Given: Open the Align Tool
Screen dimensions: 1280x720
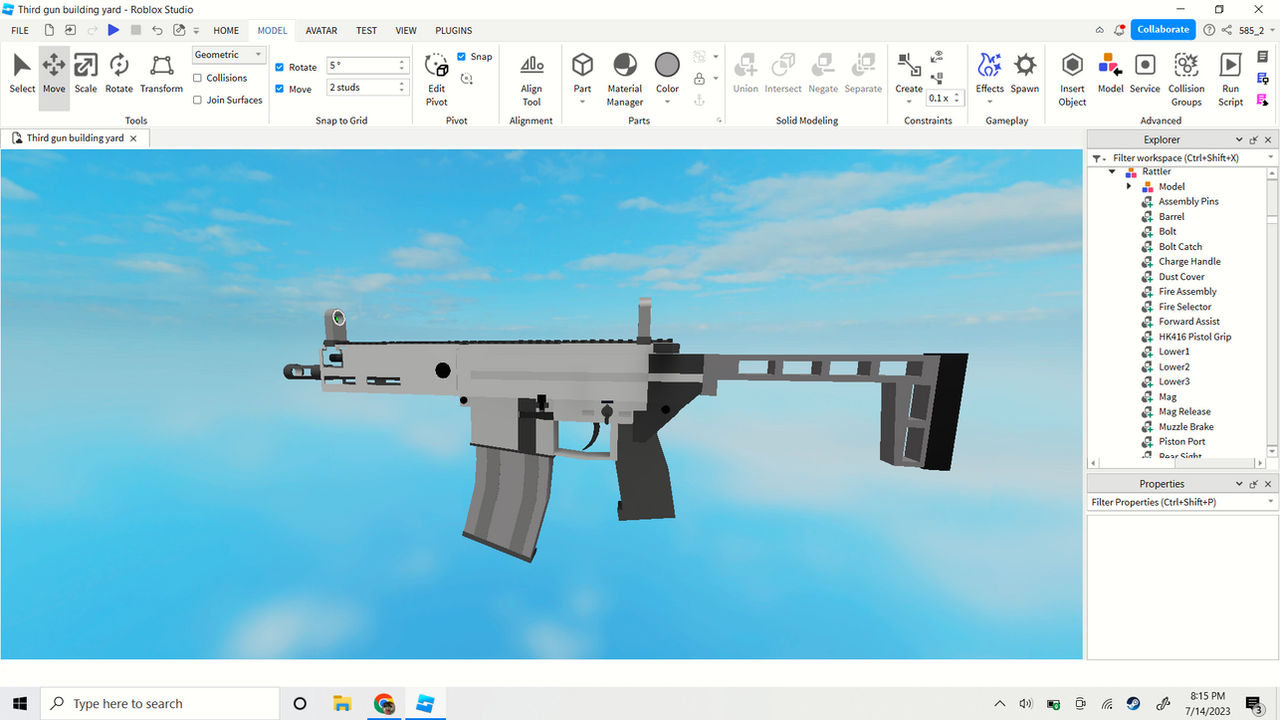Looking at the screenshot, I should coord(531,78).
